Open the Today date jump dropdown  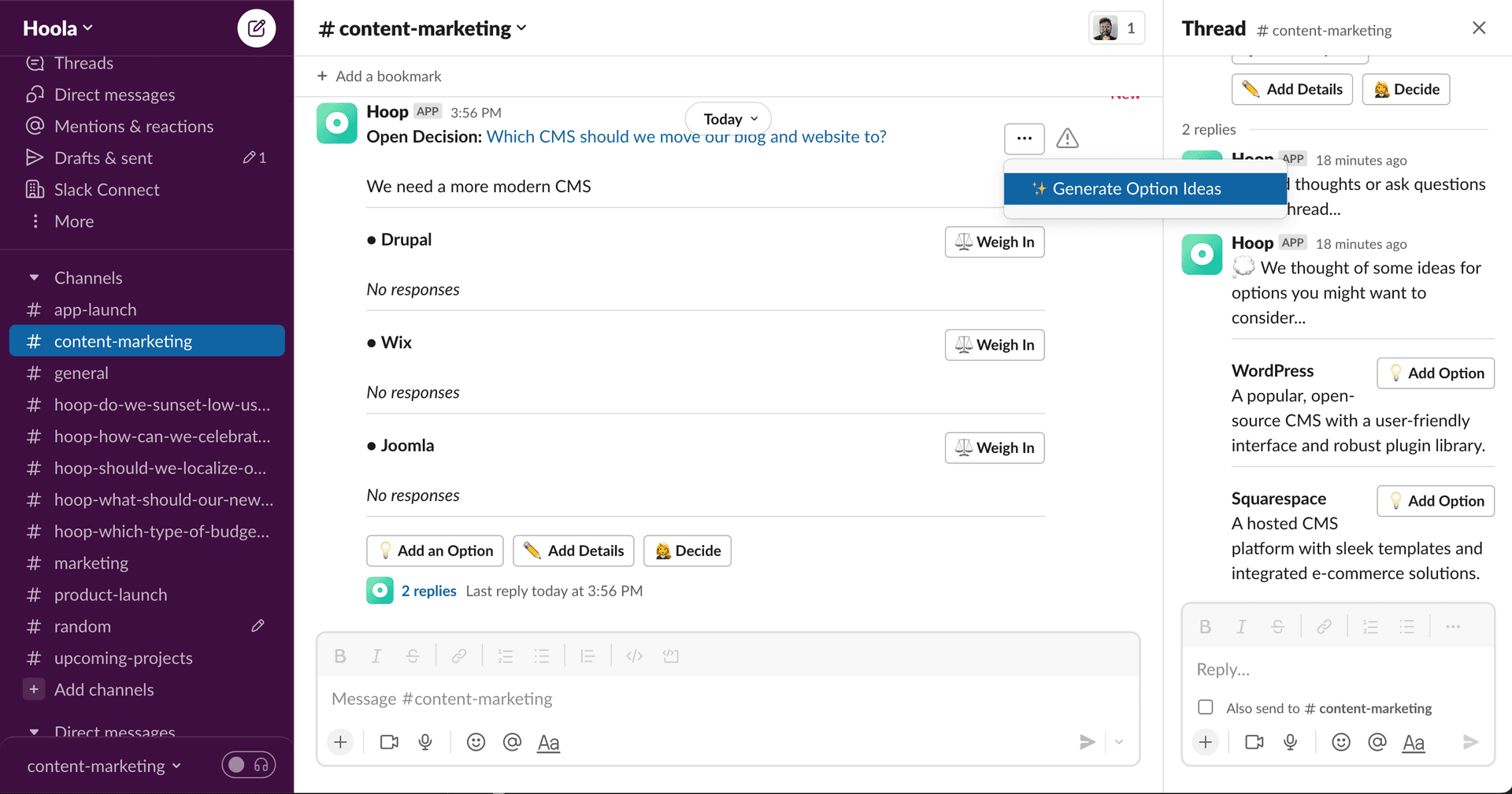click(x=728, y=119)
